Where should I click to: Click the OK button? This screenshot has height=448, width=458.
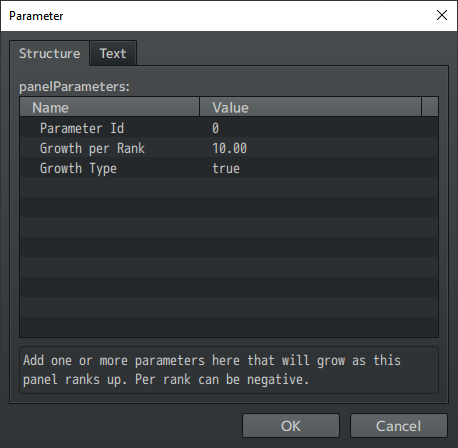[x=291, y=426]
